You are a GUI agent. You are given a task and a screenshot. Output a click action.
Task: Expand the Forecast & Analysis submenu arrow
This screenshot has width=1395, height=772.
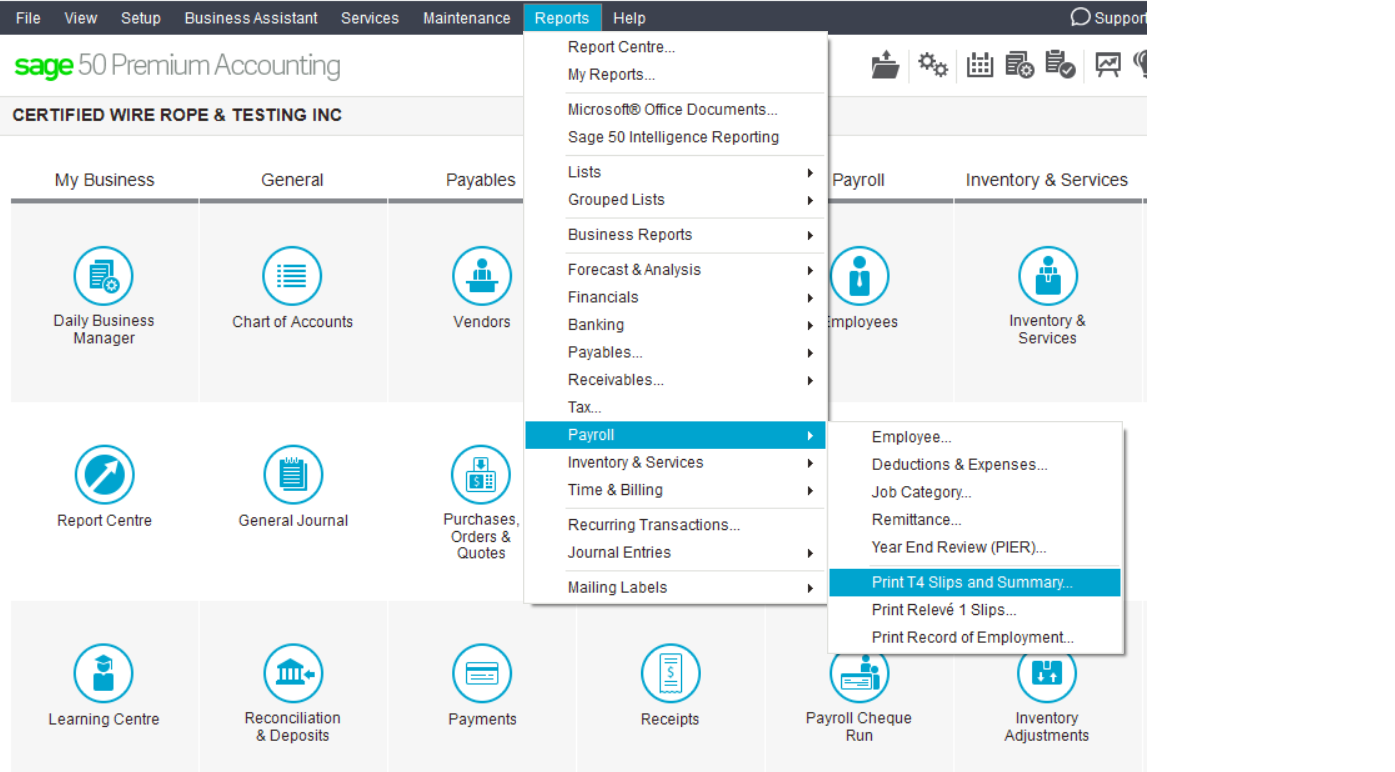(x=810, y=270)
